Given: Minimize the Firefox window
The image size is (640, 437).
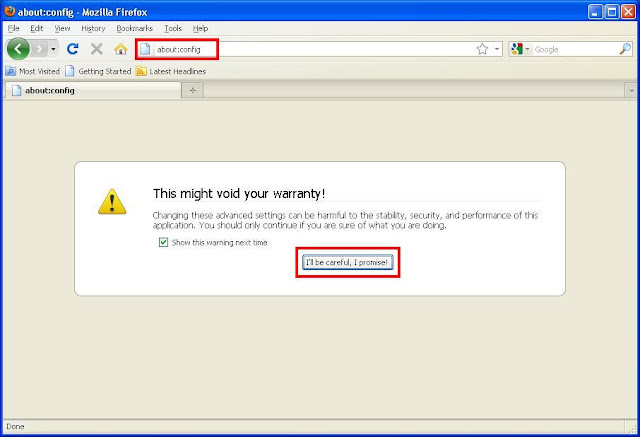Looking at the screenshot, I should pos(595,11).
